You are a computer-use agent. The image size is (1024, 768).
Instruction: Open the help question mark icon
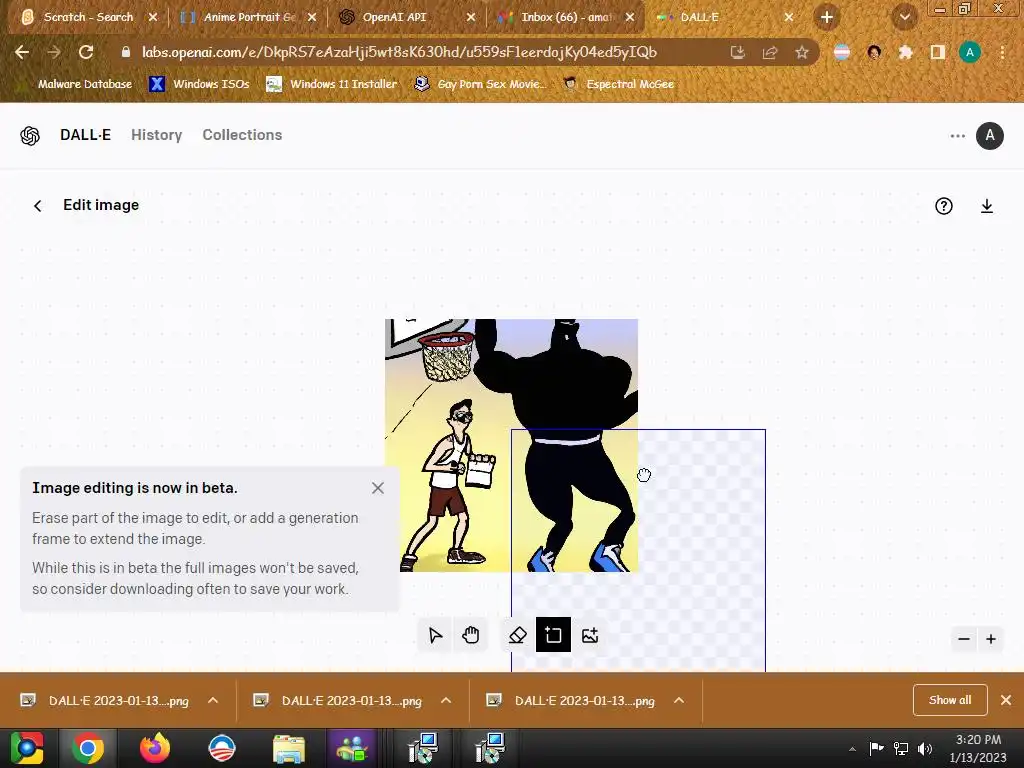[944, 206]
